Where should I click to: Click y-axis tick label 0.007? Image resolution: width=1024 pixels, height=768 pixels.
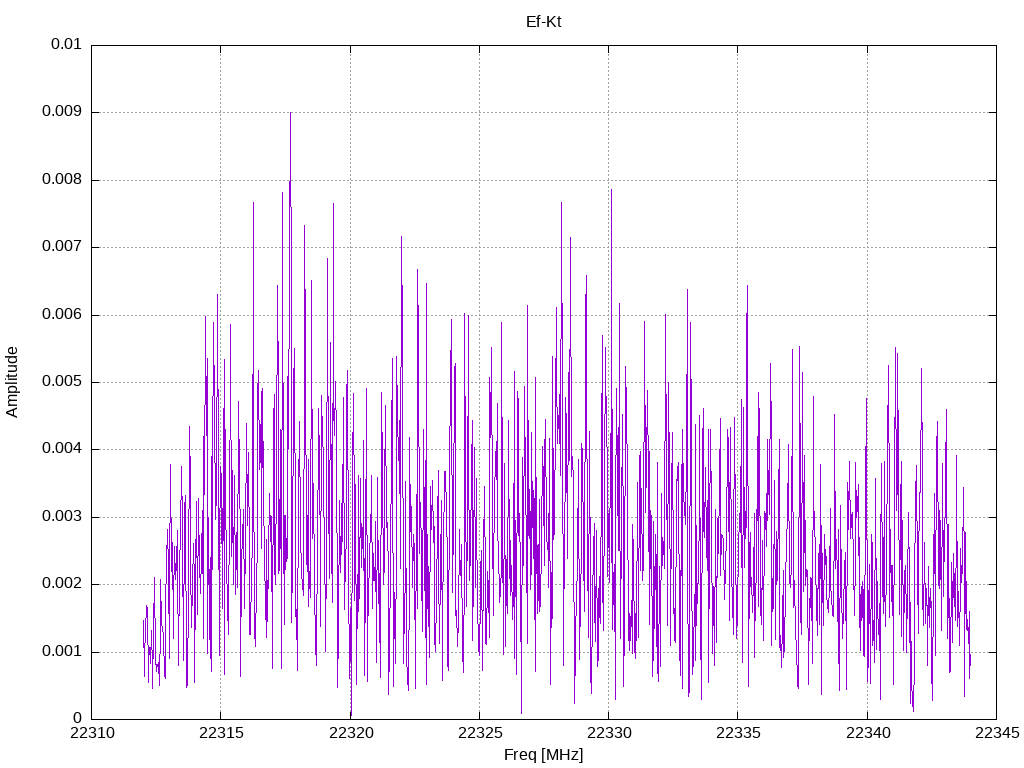pos(62,247)
